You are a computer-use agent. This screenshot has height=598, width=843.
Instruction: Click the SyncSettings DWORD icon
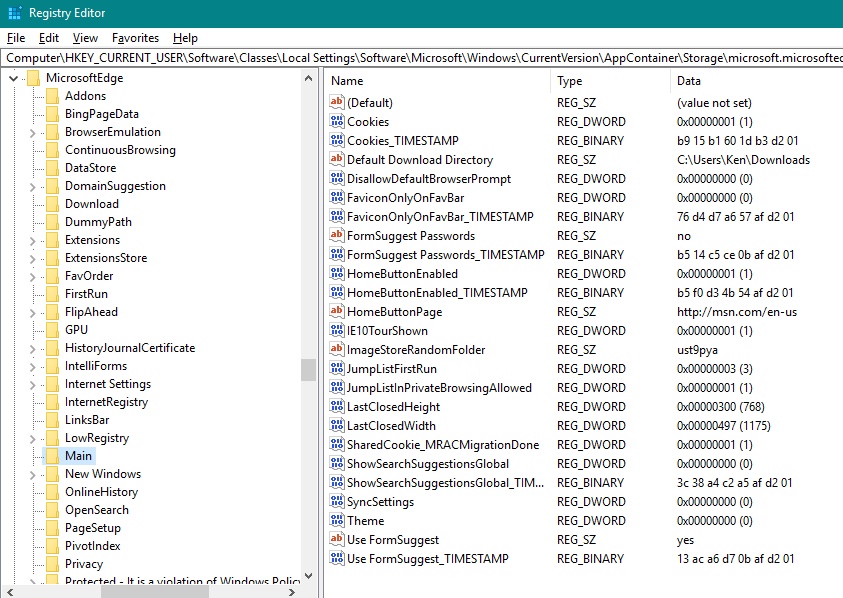[337, 501]
